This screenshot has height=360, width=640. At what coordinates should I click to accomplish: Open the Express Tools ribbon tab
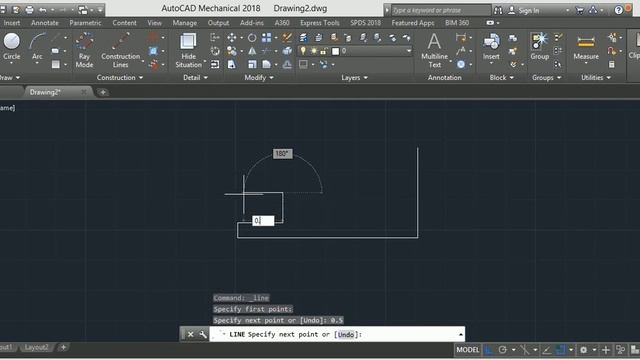(320, 23)
